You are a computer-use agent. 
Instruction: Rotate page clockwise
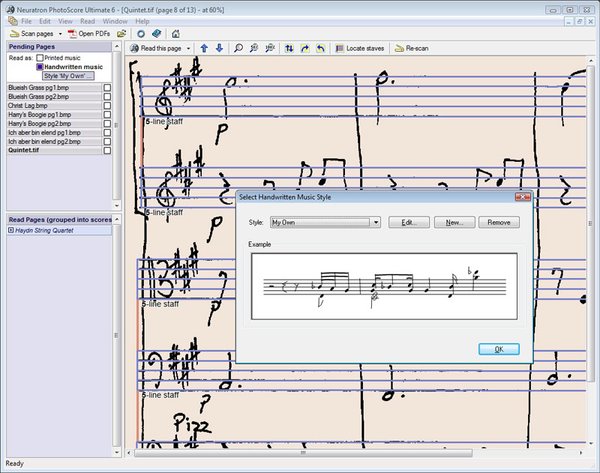pos(305,48)
